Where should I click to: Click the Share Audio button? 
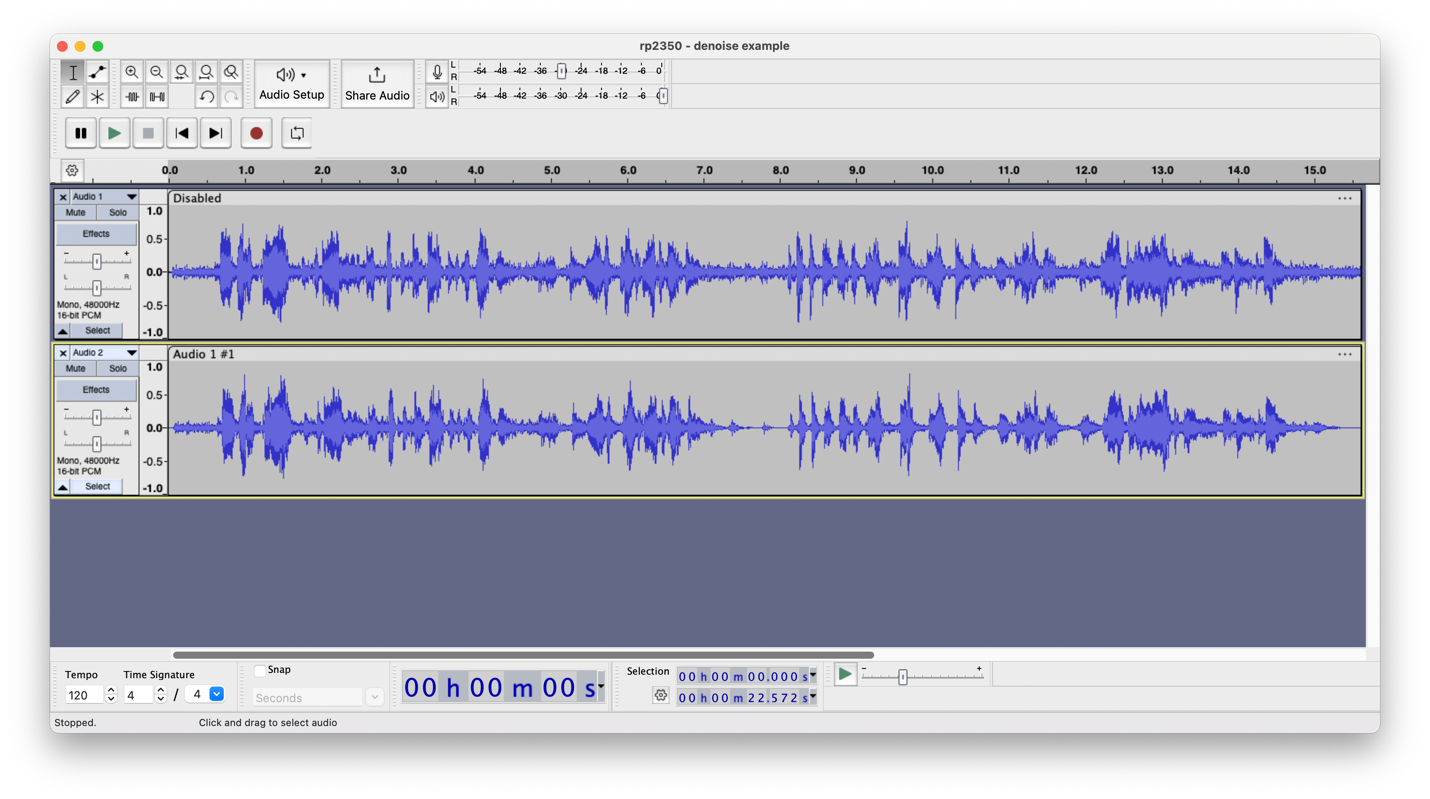click(377, 84)
